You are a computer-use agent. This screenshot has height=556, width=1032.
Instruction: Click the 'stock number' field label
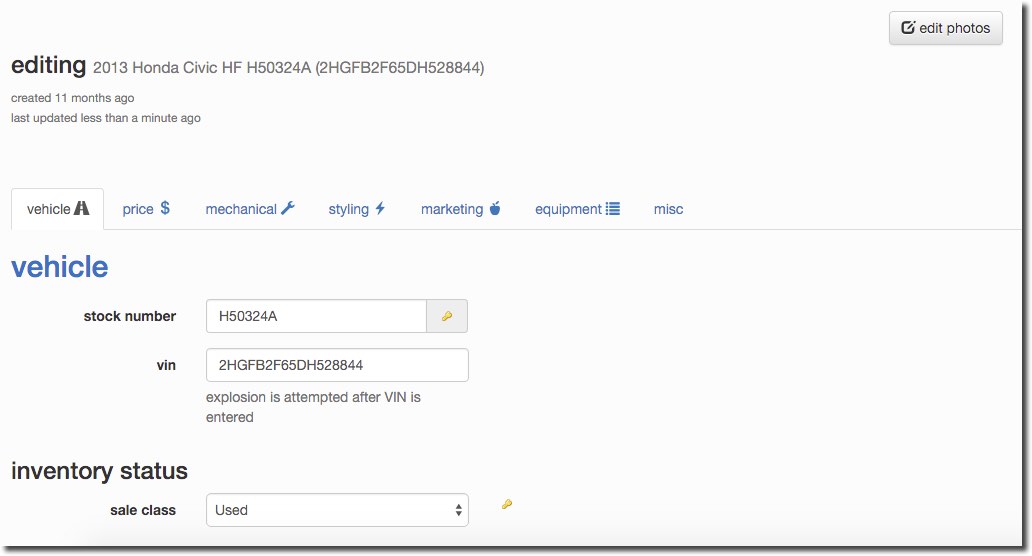130,316
